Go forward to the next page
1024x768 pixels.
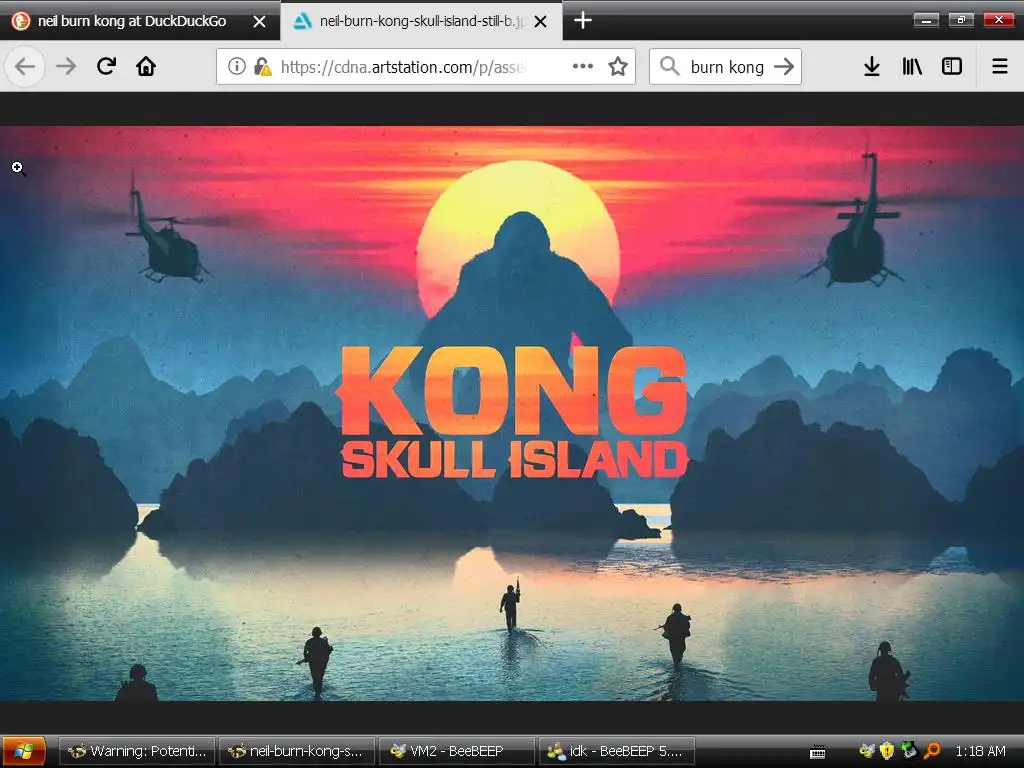(66, 66)
